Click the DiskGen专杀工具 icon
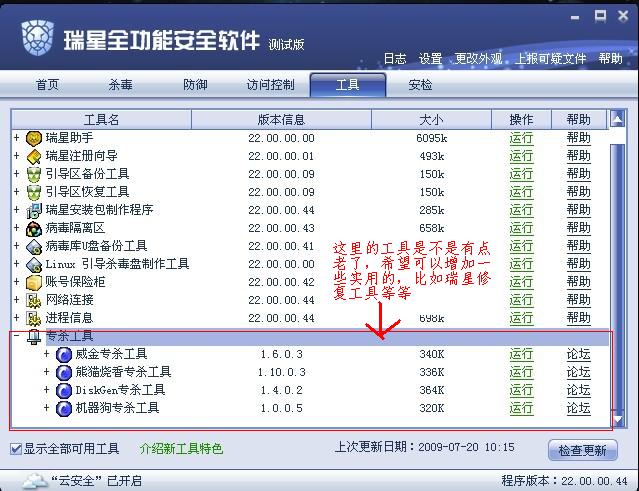The height and width of the screenshot is (491, 639). (x=64, y=390)
